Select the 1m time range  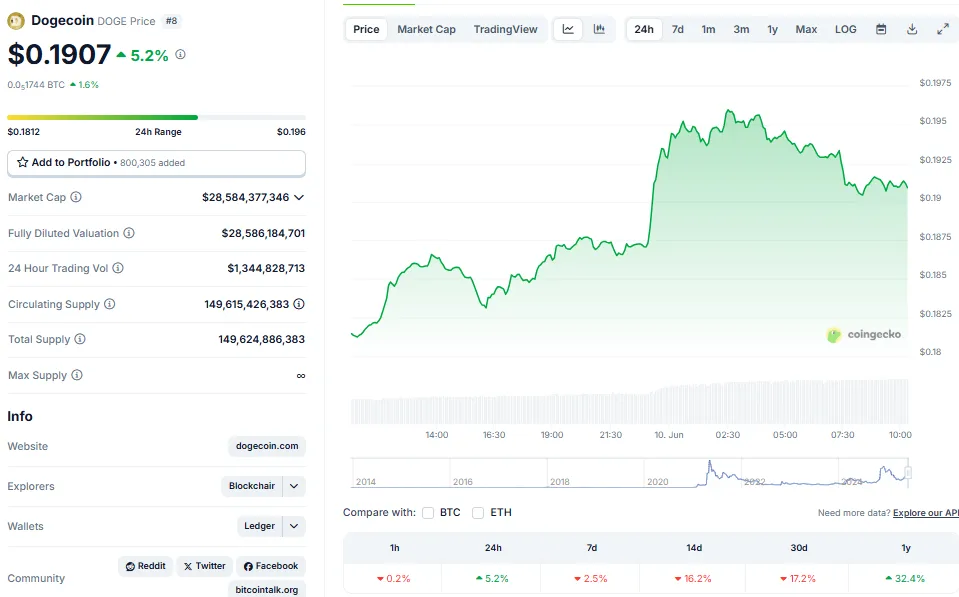[x=708, y=29]
